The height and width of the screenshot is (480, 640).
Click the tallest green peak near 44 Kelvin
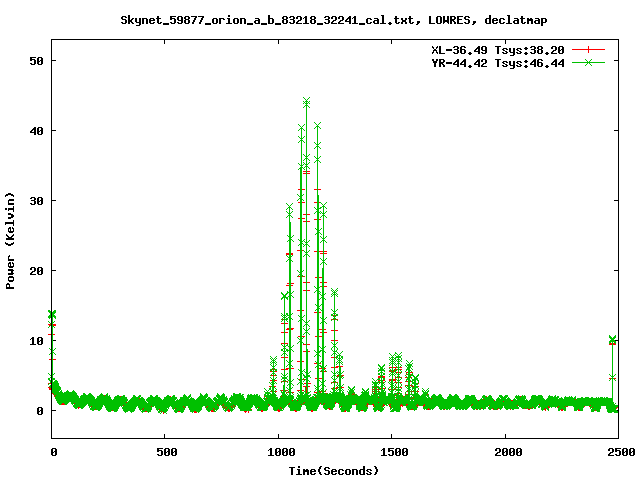[x=307, y=101]
